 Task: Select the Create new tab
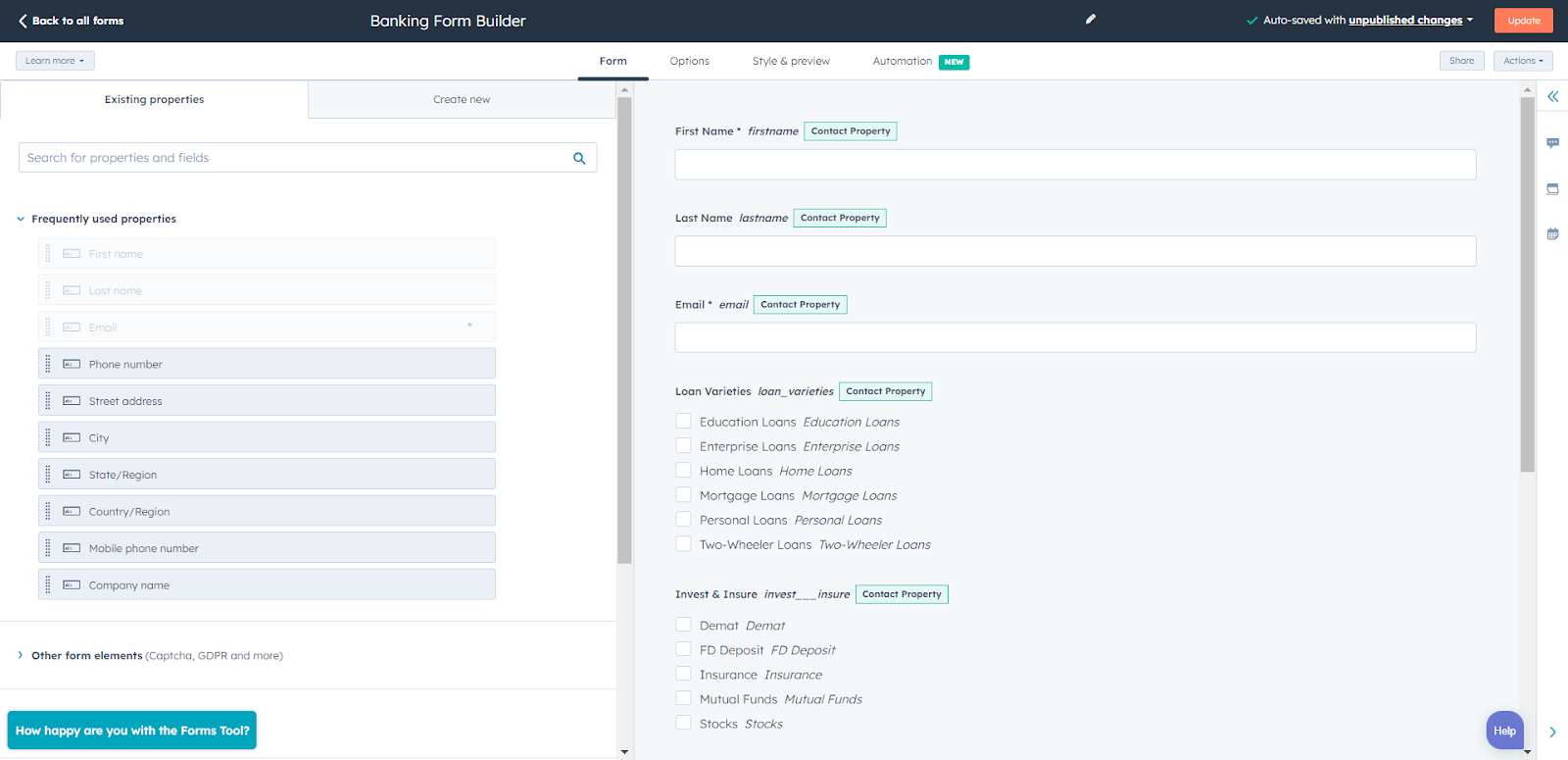(462, 99)
